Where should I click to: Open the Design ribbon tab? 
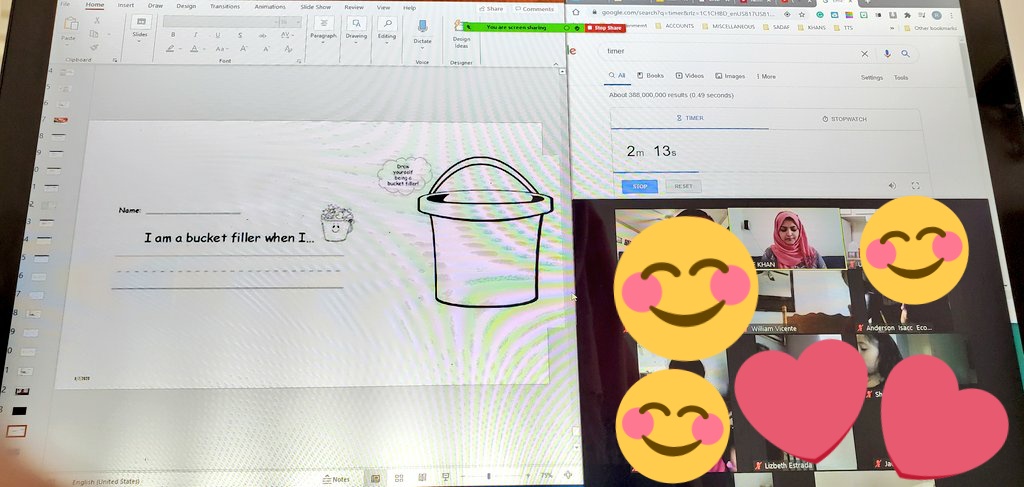[x=186, y=6]
